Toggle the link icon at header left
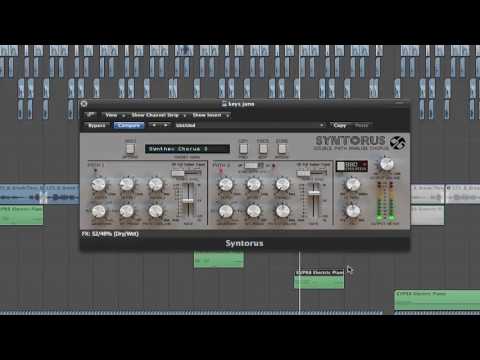 (90, 115)
